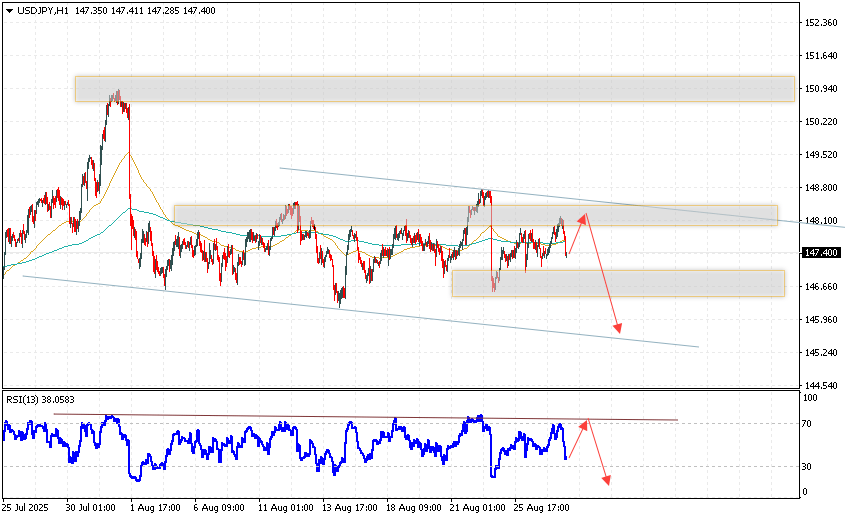The width and height of the screenshot is (845, 519).
Task: Click the 25 Aug 17:00 time label
Action: click(541, 508)
